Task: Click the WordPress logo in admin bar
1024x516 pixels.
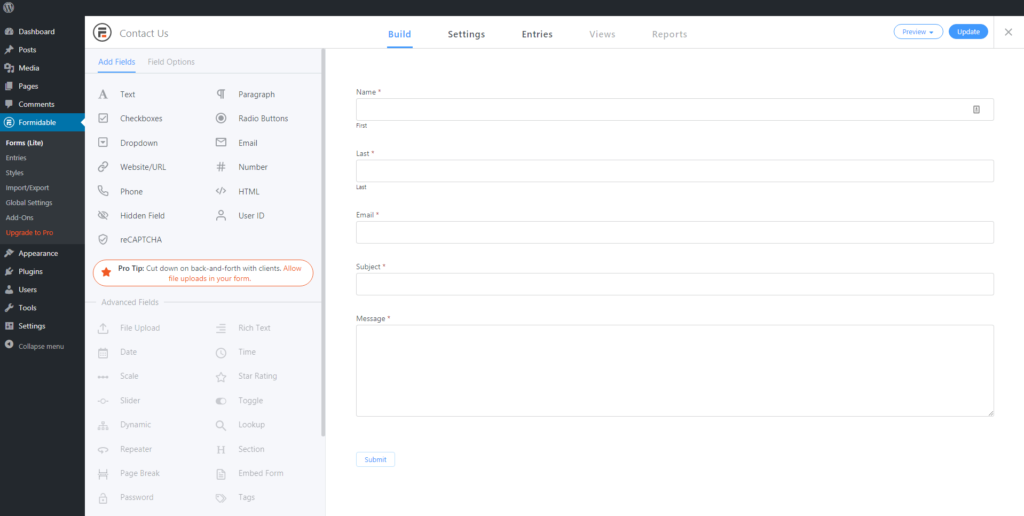Action: click(x=8, y=8)
